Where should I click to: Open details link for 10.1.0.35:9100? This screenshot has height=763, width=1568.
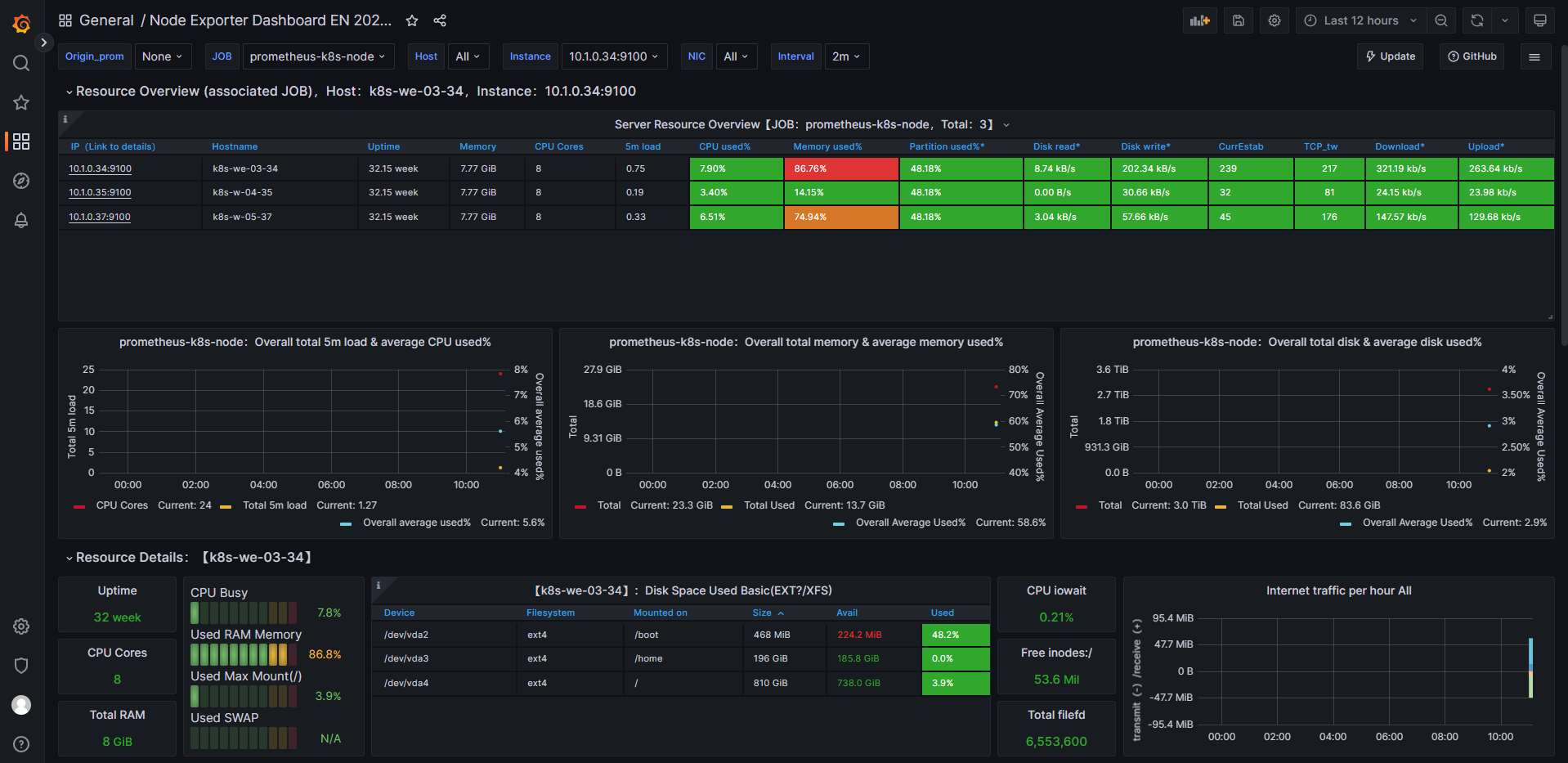(100, 192)
